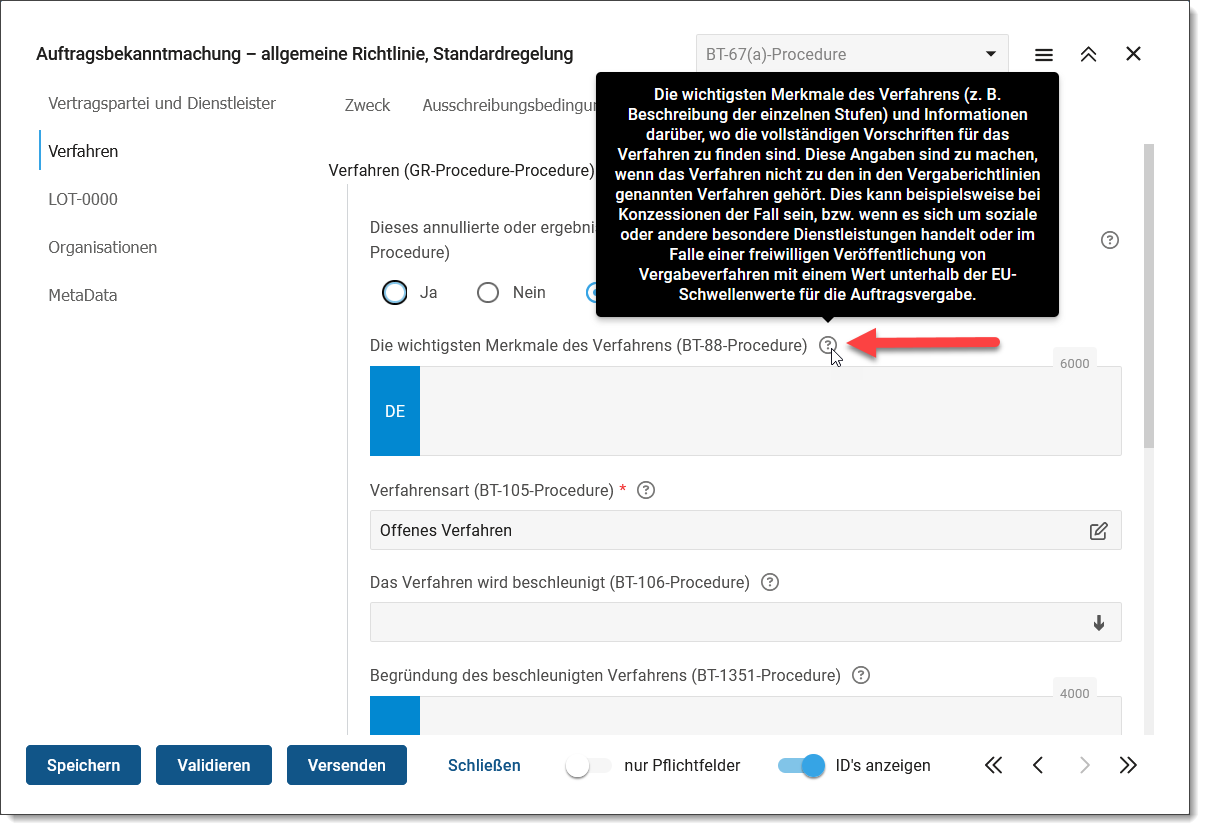The height and width of the screenshot is (830, 1205).
Task: Select the Ja radio button
Action: click(x=395, y=292)
